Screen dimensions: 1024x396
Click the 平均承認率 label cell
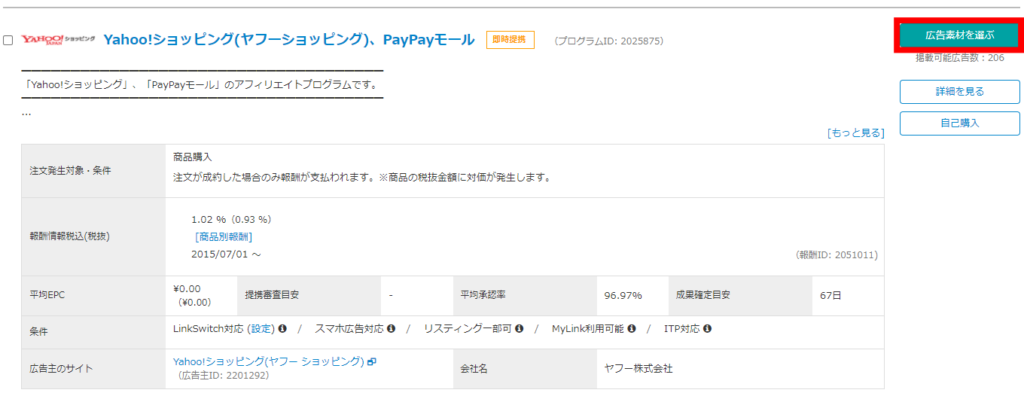pos(524,295)
